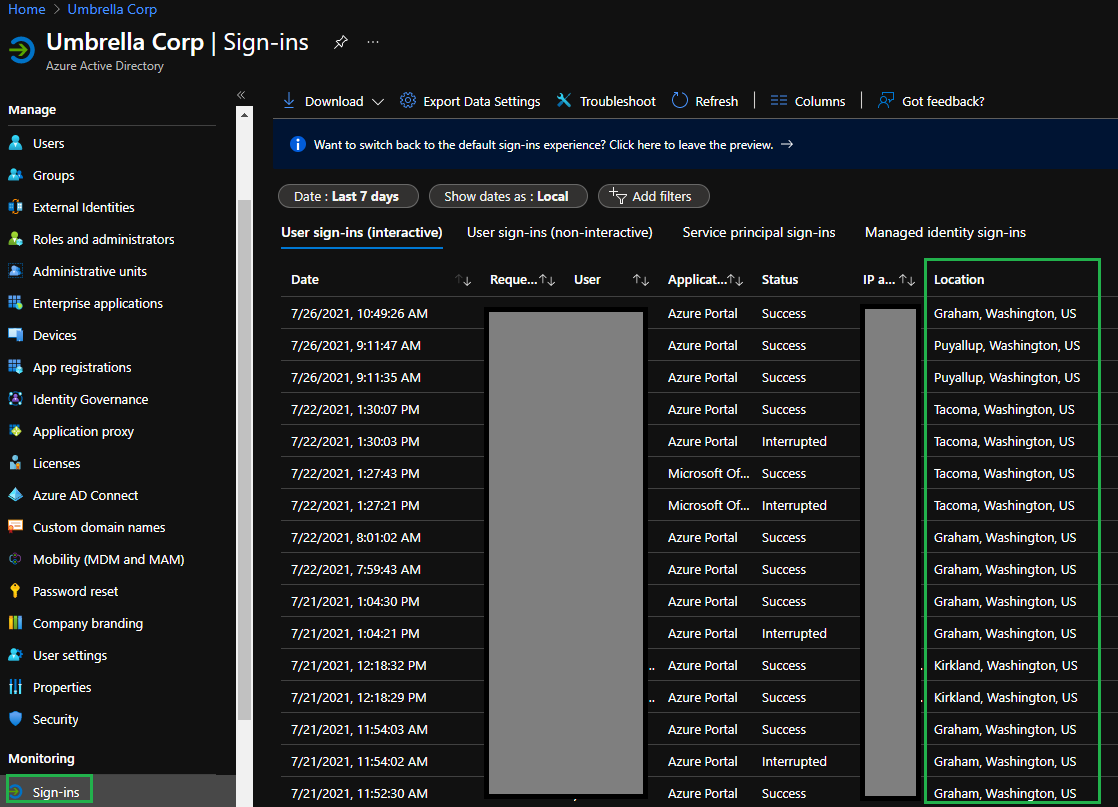Image resolution: width=1118 pixels, height=807 pixels.
Task: Sort by User column arrows
Action: point(641,280)
